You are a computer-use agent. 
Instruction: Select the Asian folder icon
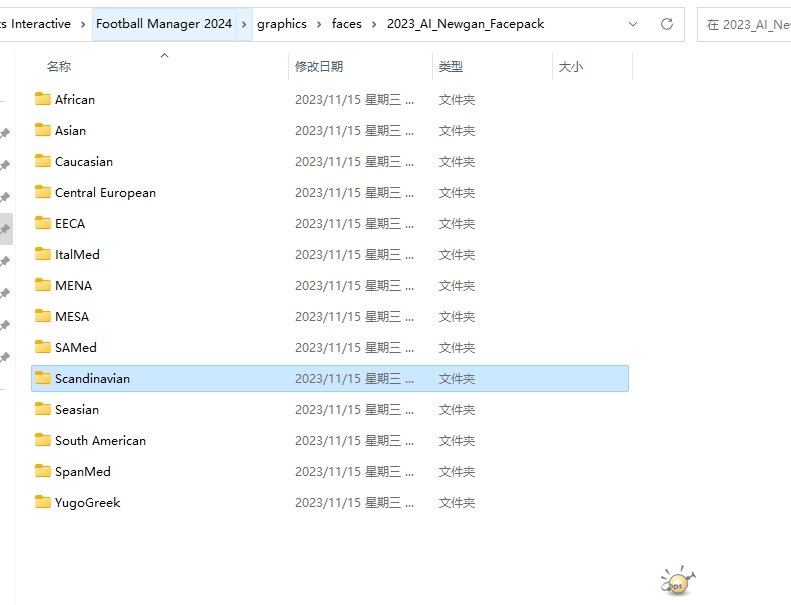pos(43,130)
